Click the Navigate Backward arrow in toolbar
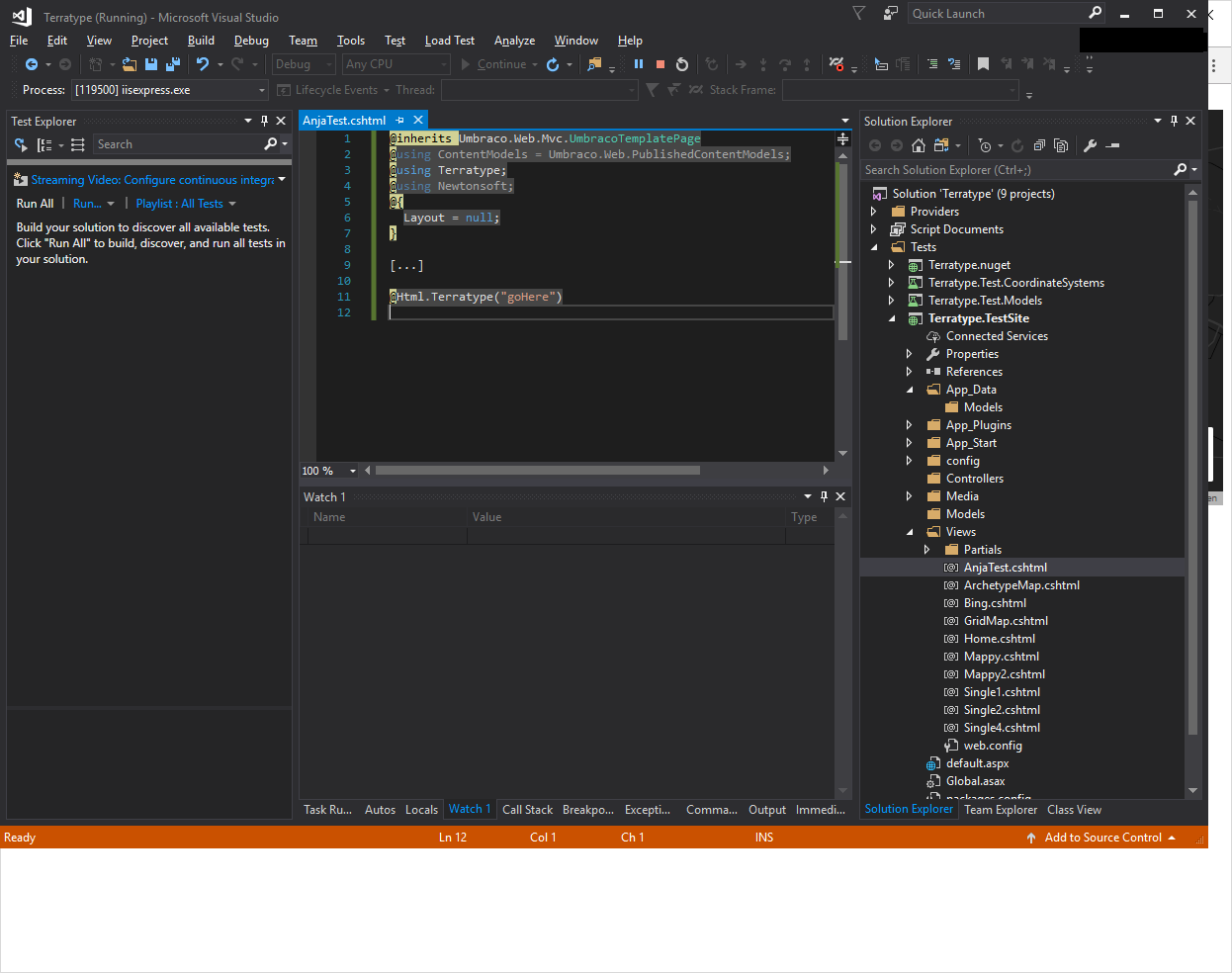1232x973 pixels. pos(32,64)
